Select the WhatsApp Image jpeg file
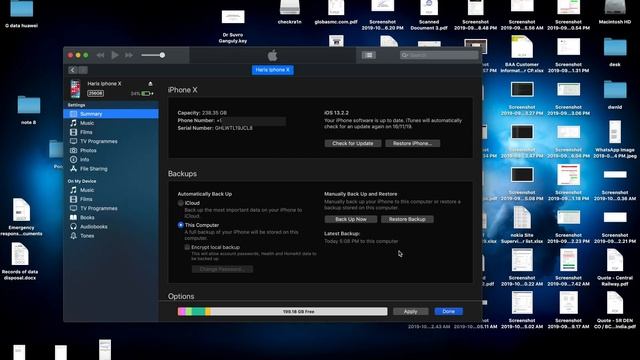The width and height of the screenshot is (640, 360). [615, 139]
